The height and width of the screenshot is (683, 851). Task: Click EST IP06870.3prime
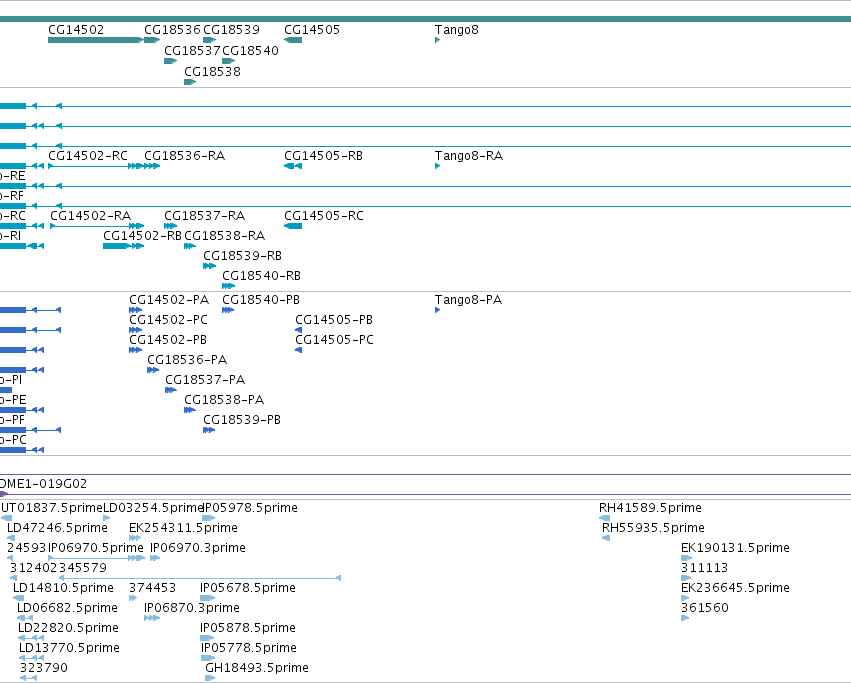point(192,608)
